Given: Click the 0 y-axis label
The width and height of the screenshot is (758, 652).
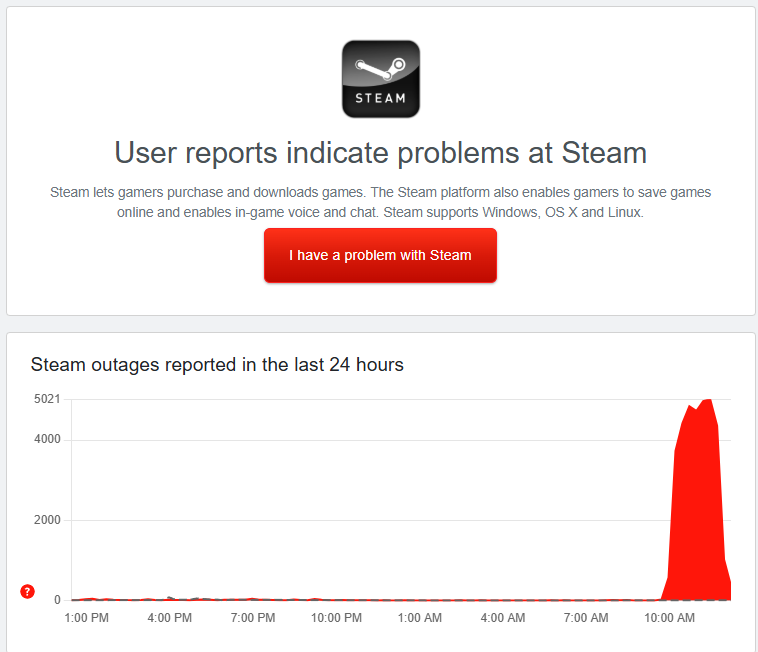Looking at the screenshot, I should (x=57, y=600).
